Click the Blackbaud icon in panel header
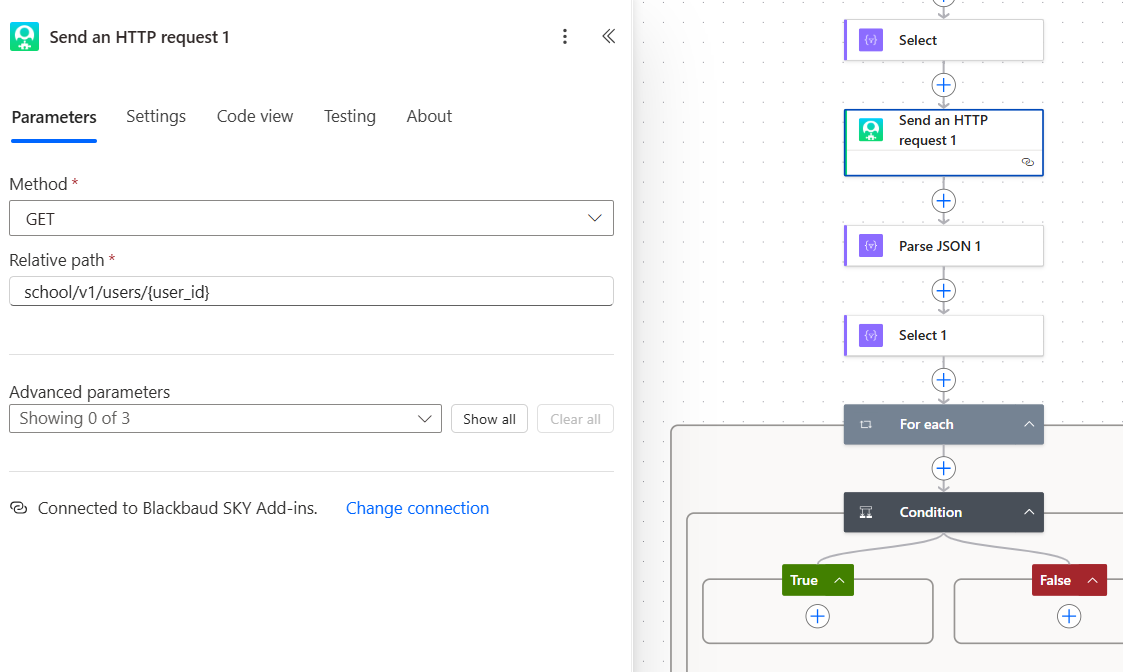 pyautogui.click(x=24, y=37)
